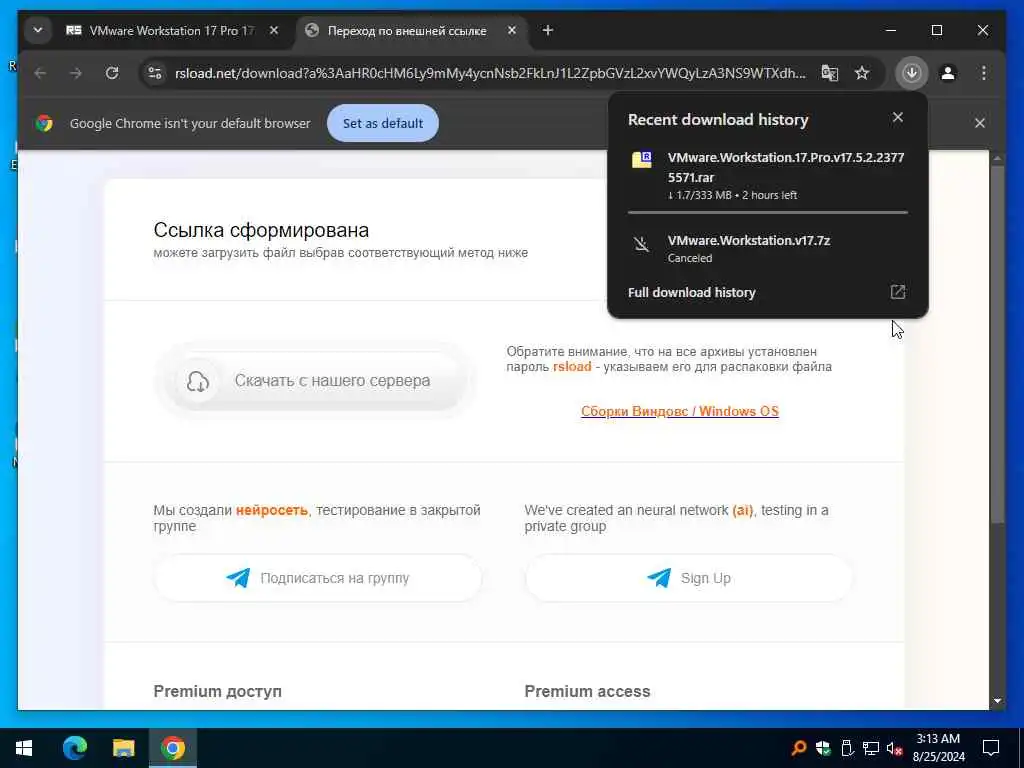Screen dimensions: 1024x768
Task: Bookmark this page with the star icon
Action: (862, 73)
